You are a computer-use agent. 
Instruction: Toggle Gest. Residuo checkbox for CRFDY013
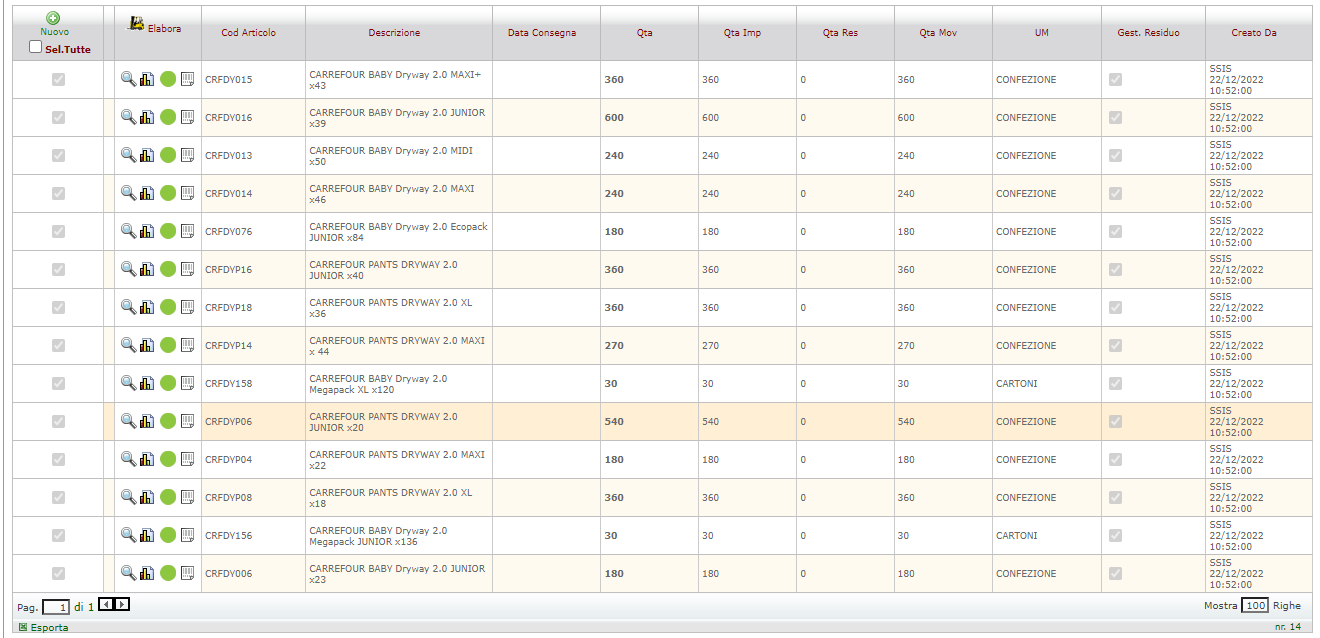point(1115,156)
